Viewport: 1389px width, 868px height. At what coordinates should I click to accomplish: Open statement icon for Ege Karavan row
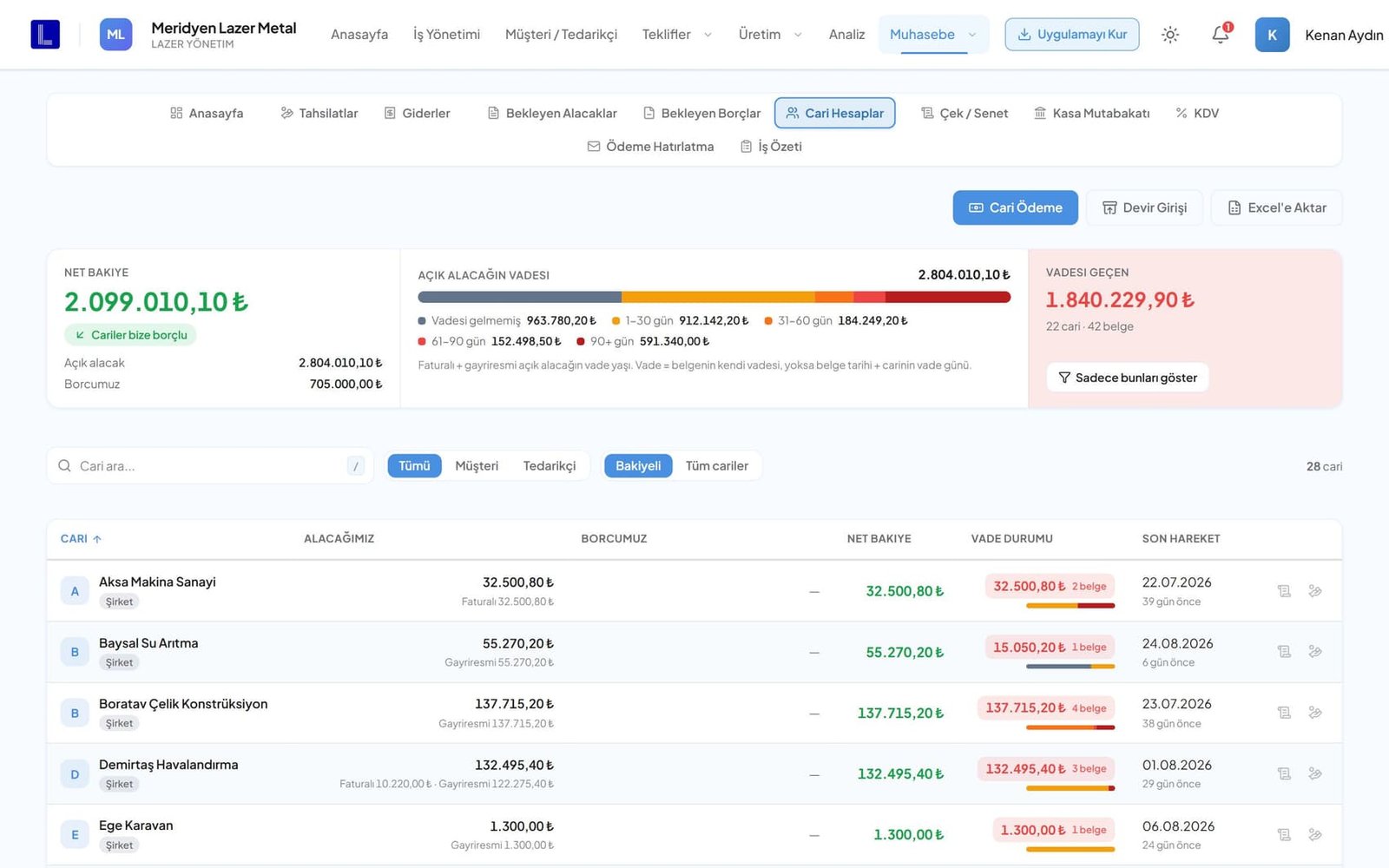click(1284, 835)
